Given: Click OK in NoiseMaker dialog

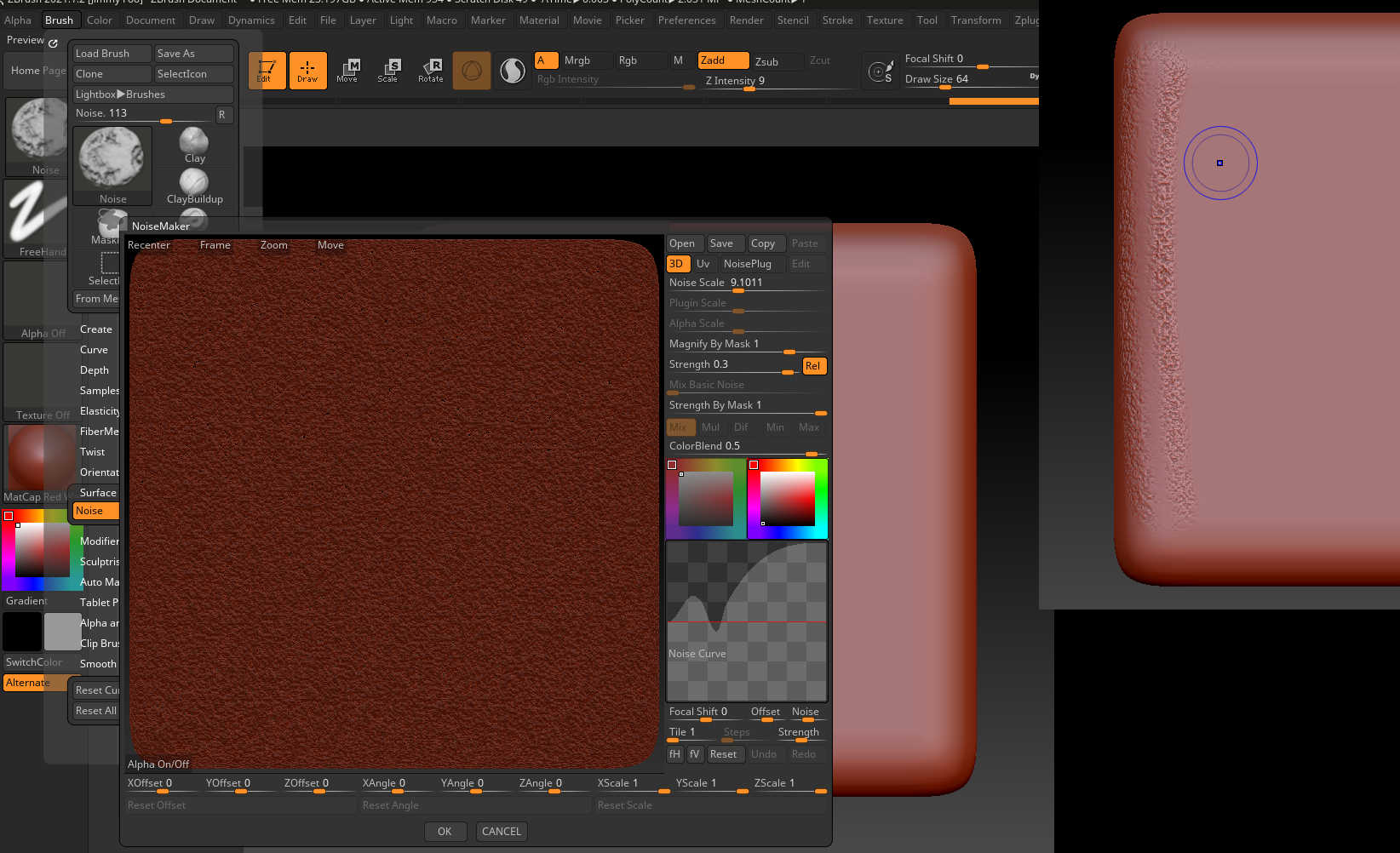Looking at the screenshot, I should [445, 832].
